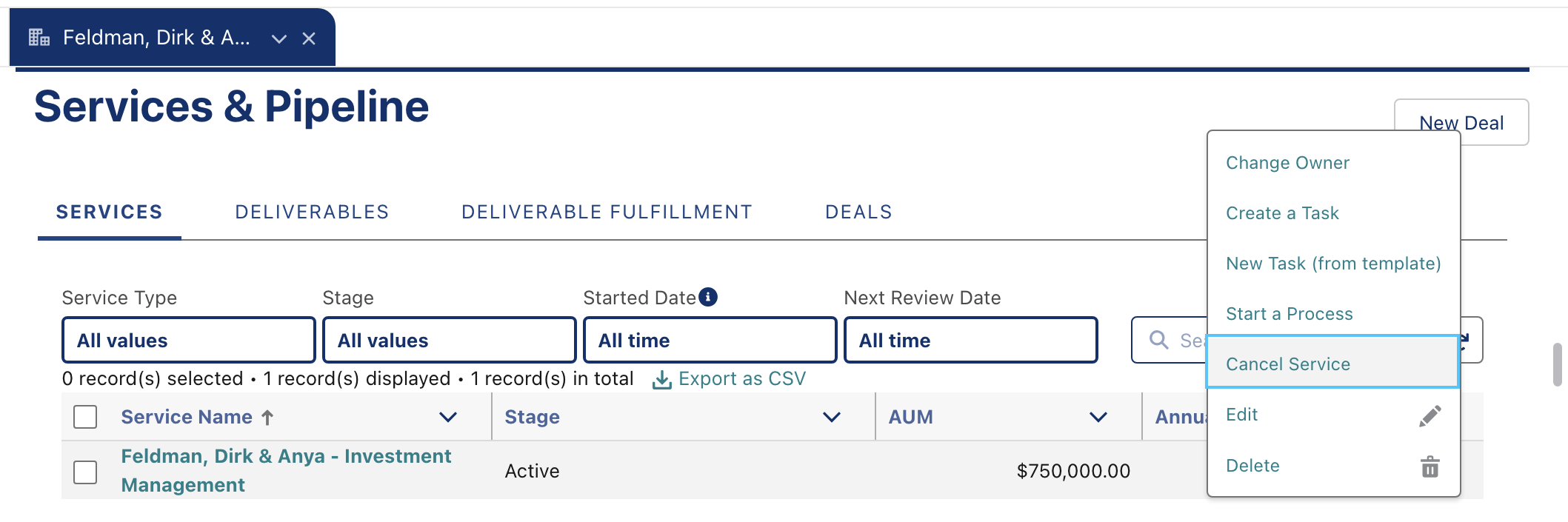This screenshot has width=1568, height=522.
Task: Open the Service Type All values dropdown
Action: [x=189, y=340]
